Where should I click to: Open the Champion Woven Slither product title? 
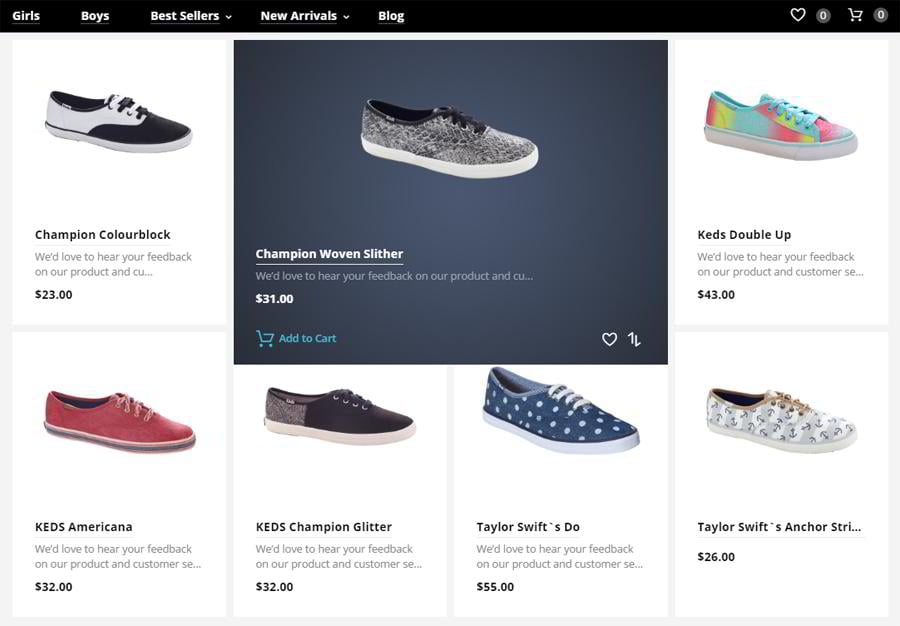pos(329,254)
